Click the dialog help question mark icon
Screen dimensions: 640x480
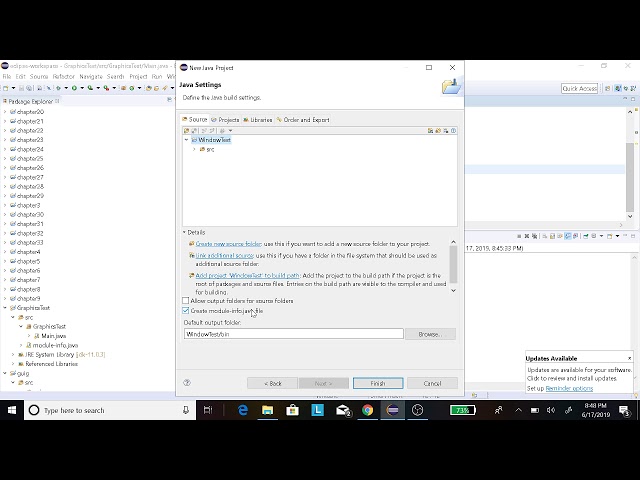[187, 382]
